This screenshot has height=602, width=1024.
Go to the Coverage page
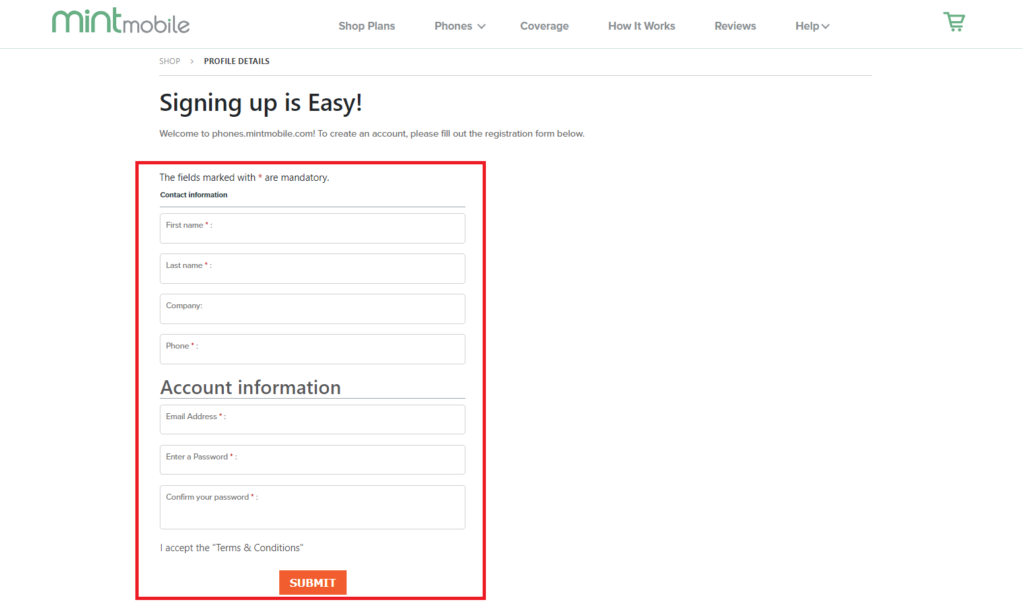point(544,26)
